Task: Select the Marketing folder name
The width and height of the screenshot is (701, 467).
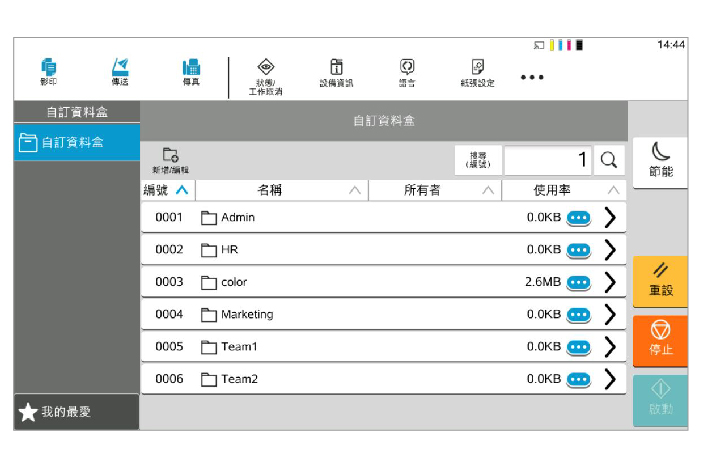Action: point(247,315)
